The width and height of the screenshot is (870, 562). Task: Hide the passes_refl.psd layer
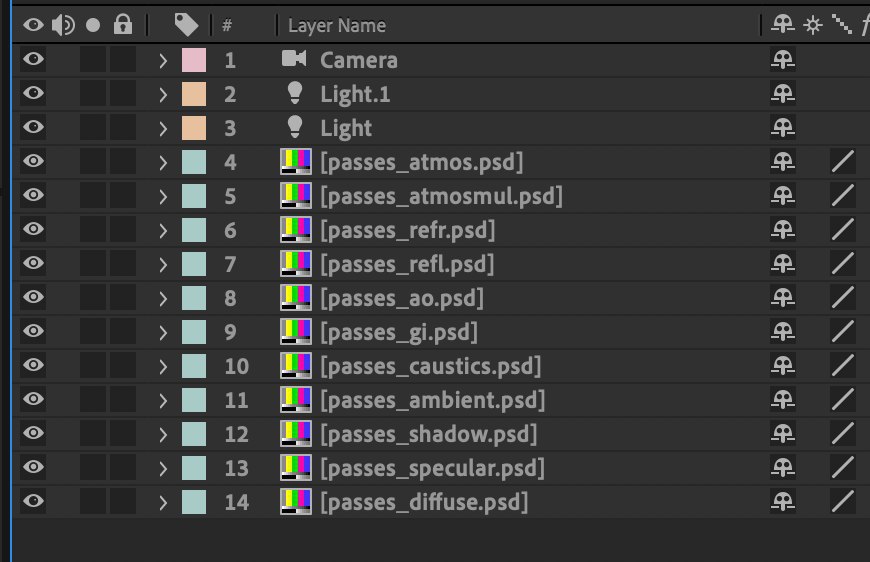33,263
